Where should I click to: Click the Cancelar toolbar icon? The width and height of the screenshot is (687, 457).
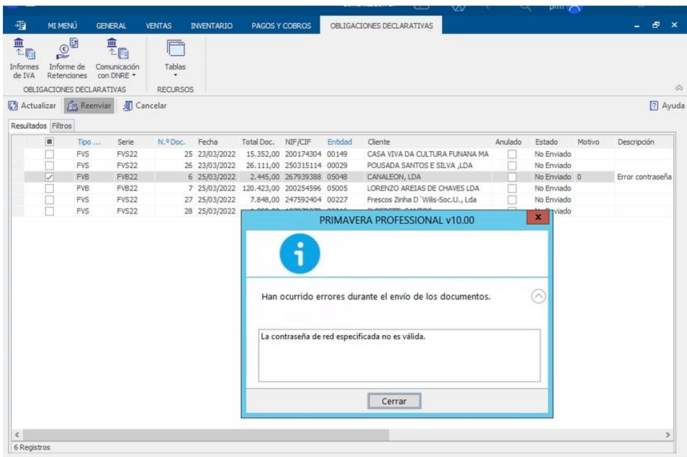click(x=128, y=105)
